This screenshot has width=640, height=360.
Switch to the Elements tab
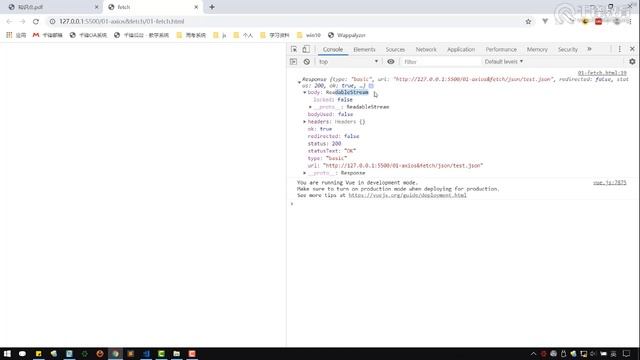click(x=364, y=49)
